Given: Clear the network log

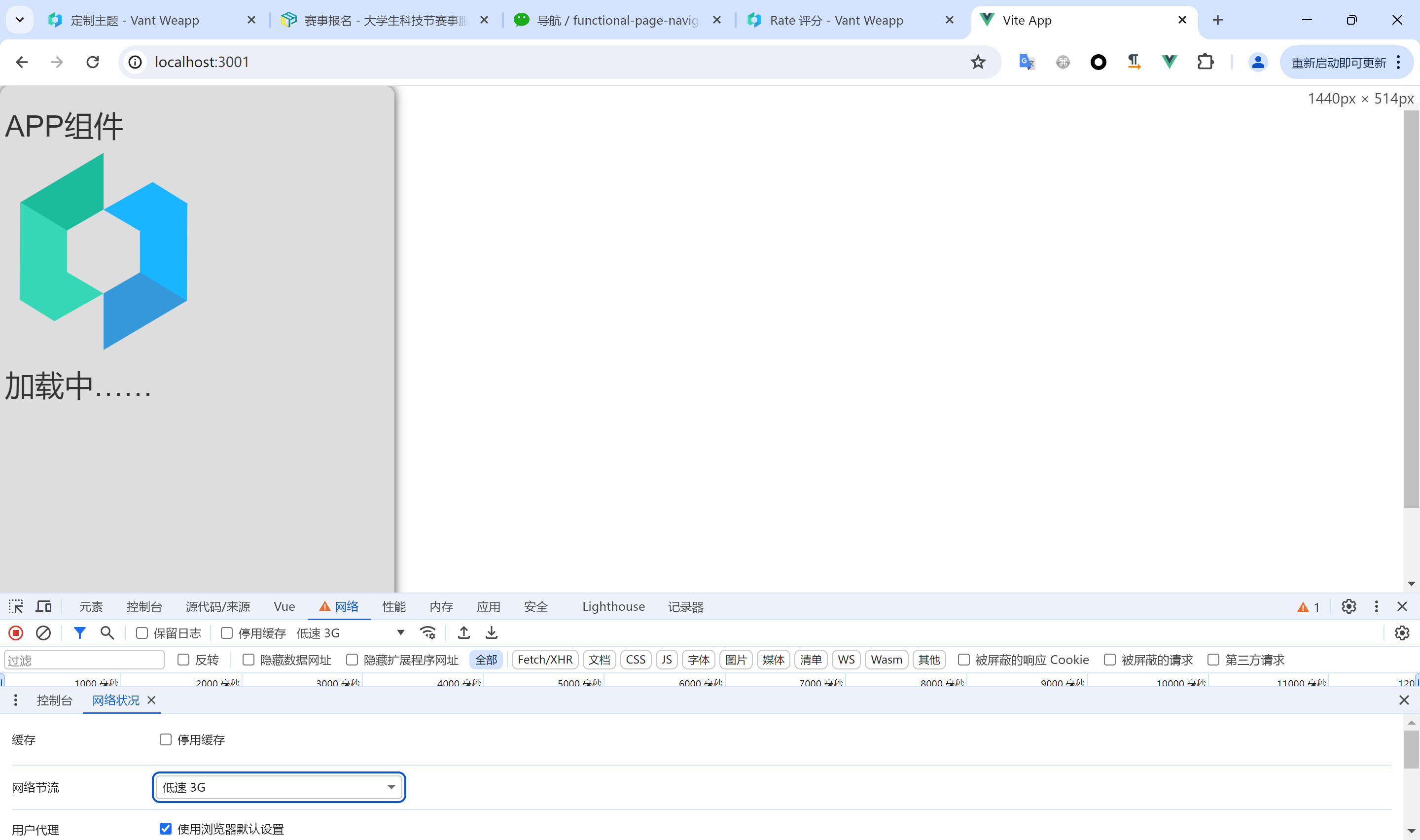Looking at the screenshot, I should (x=43, y=633).
